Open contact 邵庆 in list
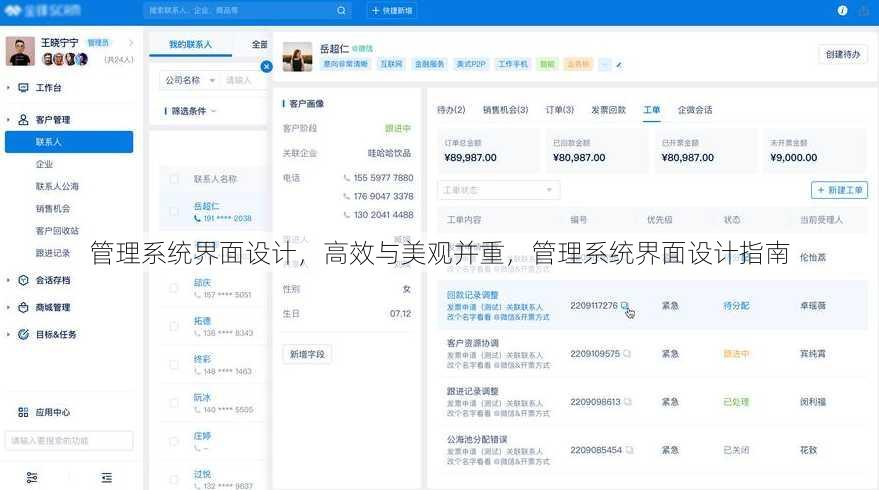The height and width of the screenshot is (490, 879). 202,283
